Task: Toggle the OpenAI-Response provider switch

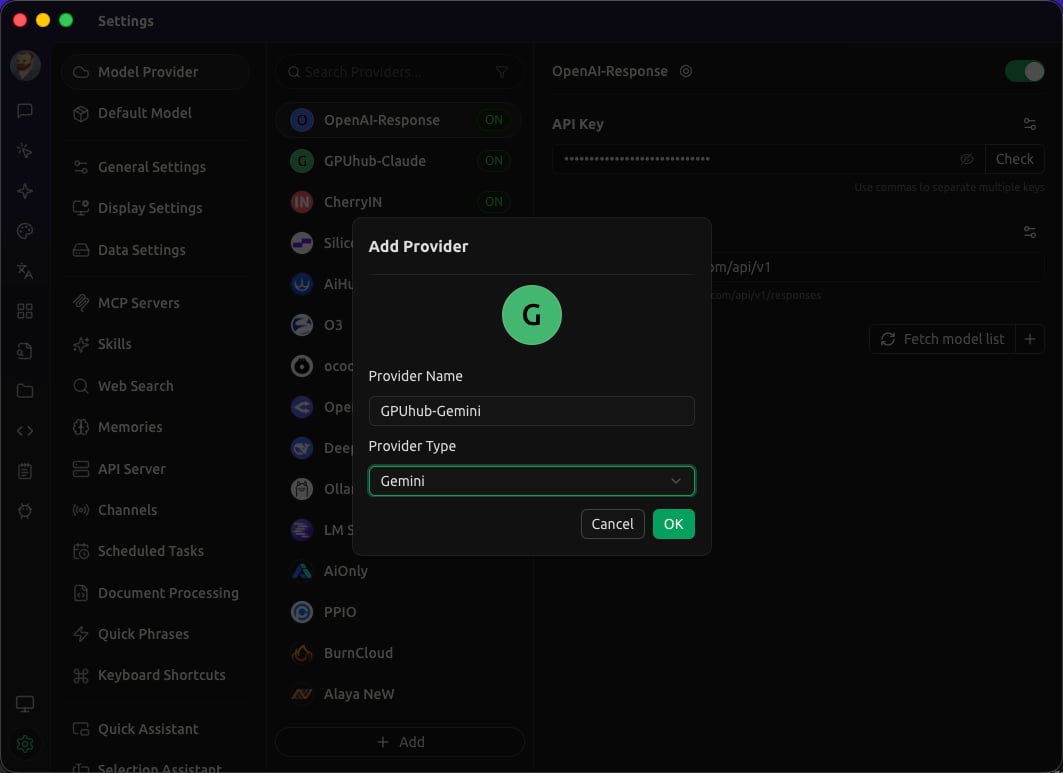Action: 1024,71
